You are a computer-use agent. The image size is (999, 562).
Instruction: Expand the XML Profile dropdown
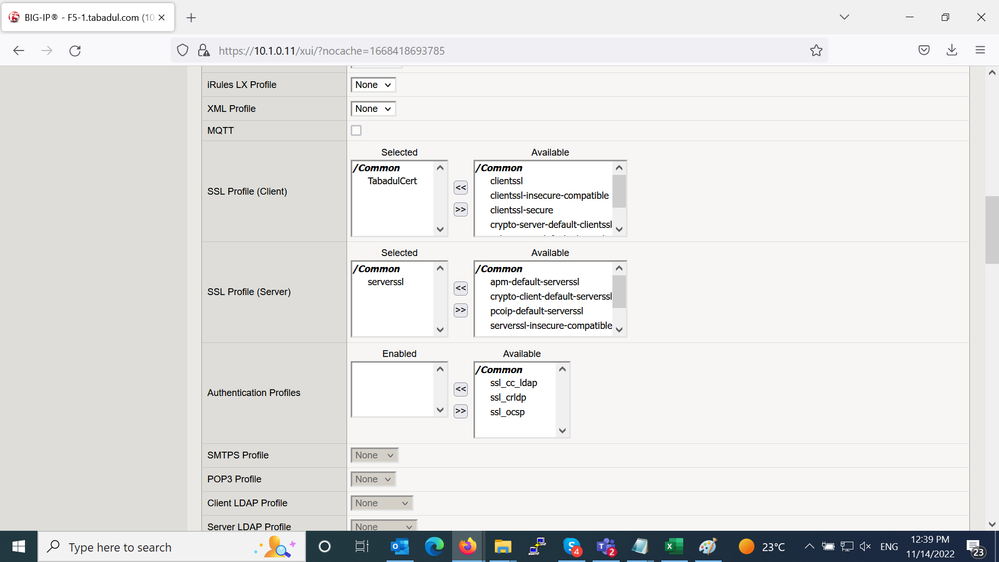[374, 109]
